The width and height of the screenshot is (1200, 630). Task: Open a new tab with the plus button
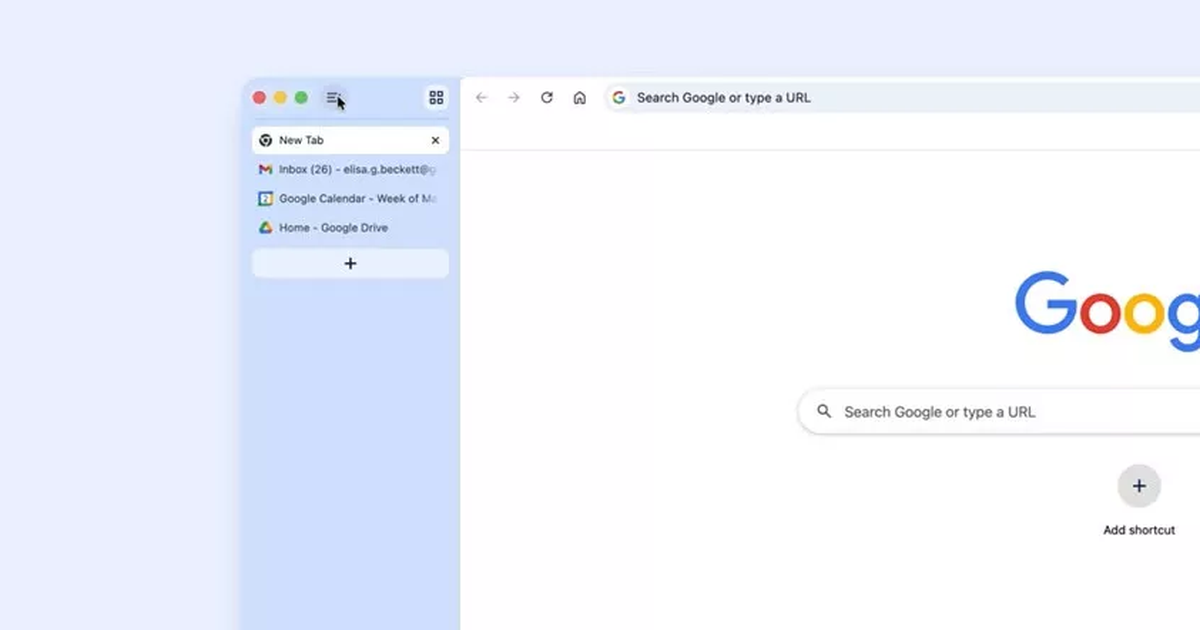[350, 263]
